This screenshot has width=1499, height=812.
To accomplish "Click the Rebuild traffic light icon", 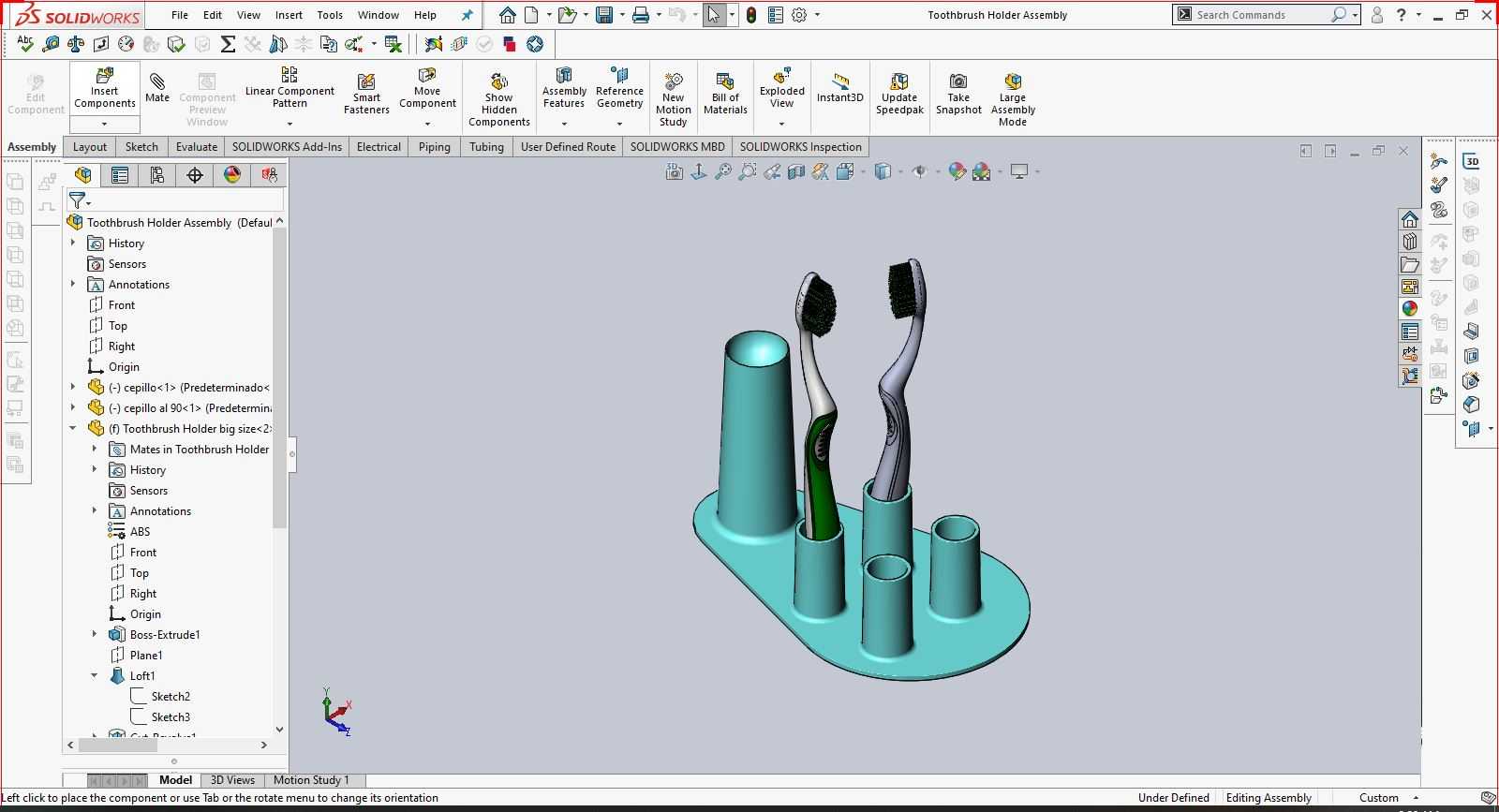I will (x=751, y=15).
